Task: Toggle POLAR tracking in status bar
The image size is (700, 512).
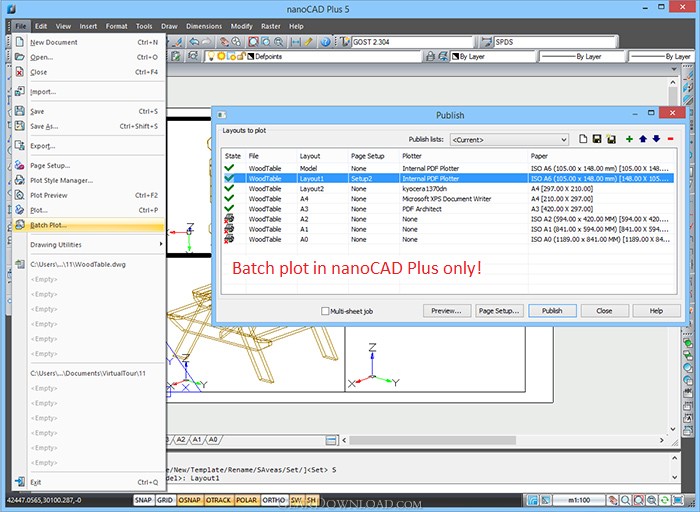Action: tap(246, 500)
